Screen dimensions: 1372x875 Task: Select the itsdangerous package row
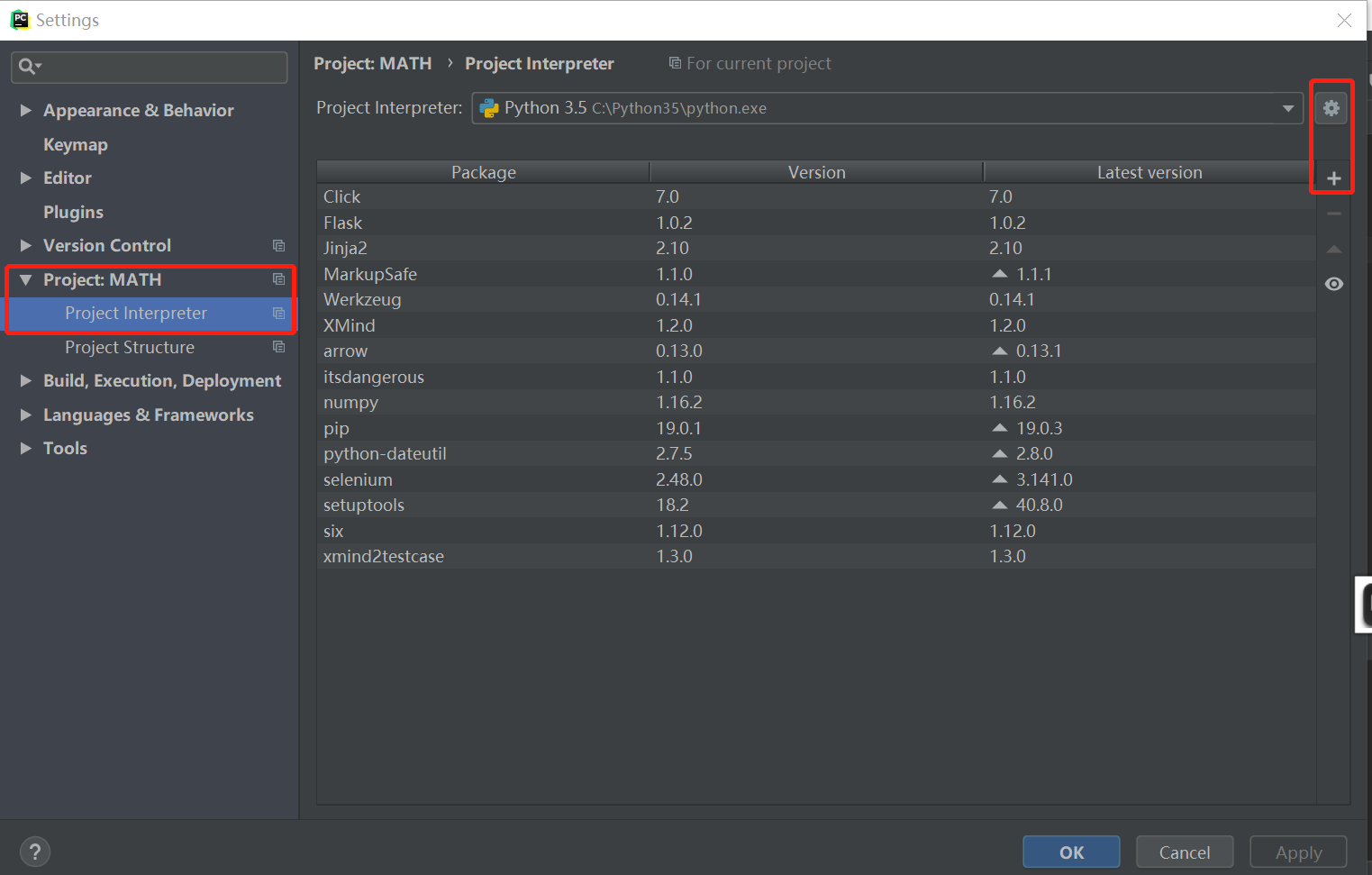[x=816, y=377]
